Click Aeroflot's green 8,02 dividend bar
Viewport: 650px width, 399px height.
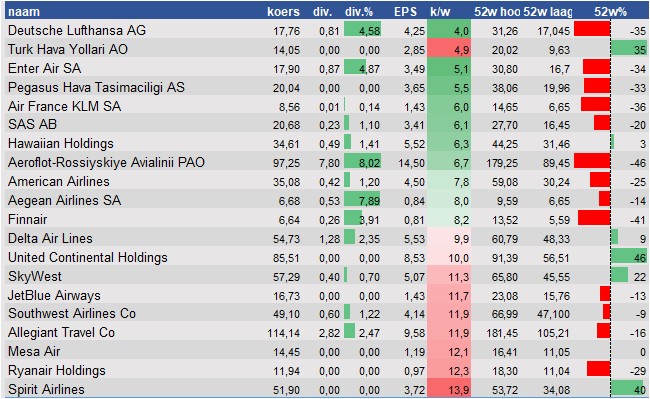pyautogui.click(x=362, y=162)
